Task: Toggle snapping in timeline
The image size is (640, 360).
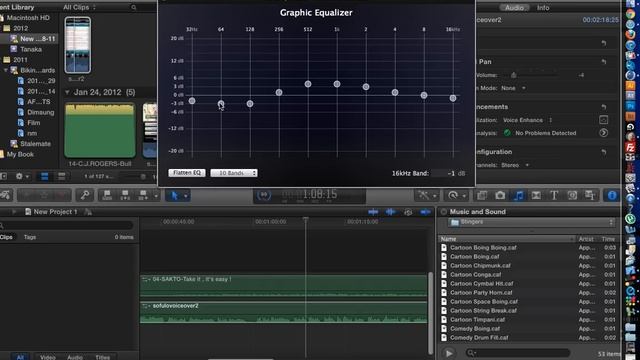Action: coord(425,212)
